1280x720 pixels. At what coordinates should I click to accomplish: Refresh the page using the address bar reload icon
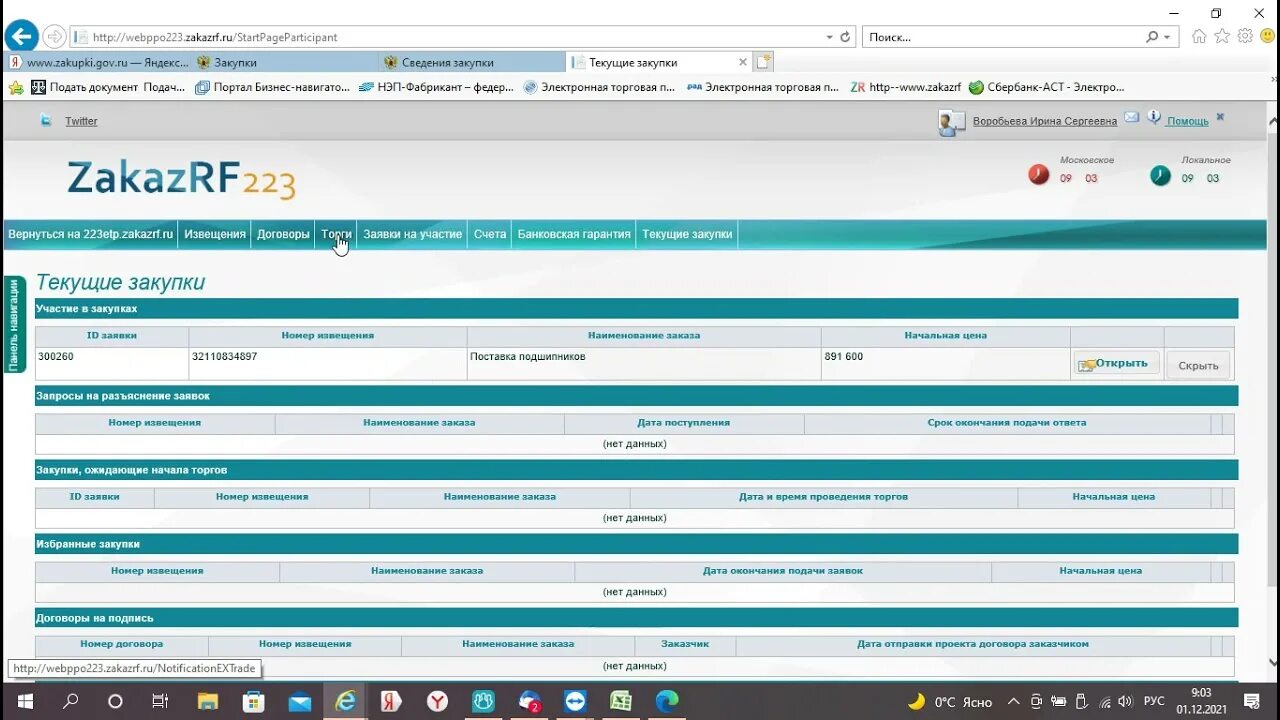(x=845, y=37)
